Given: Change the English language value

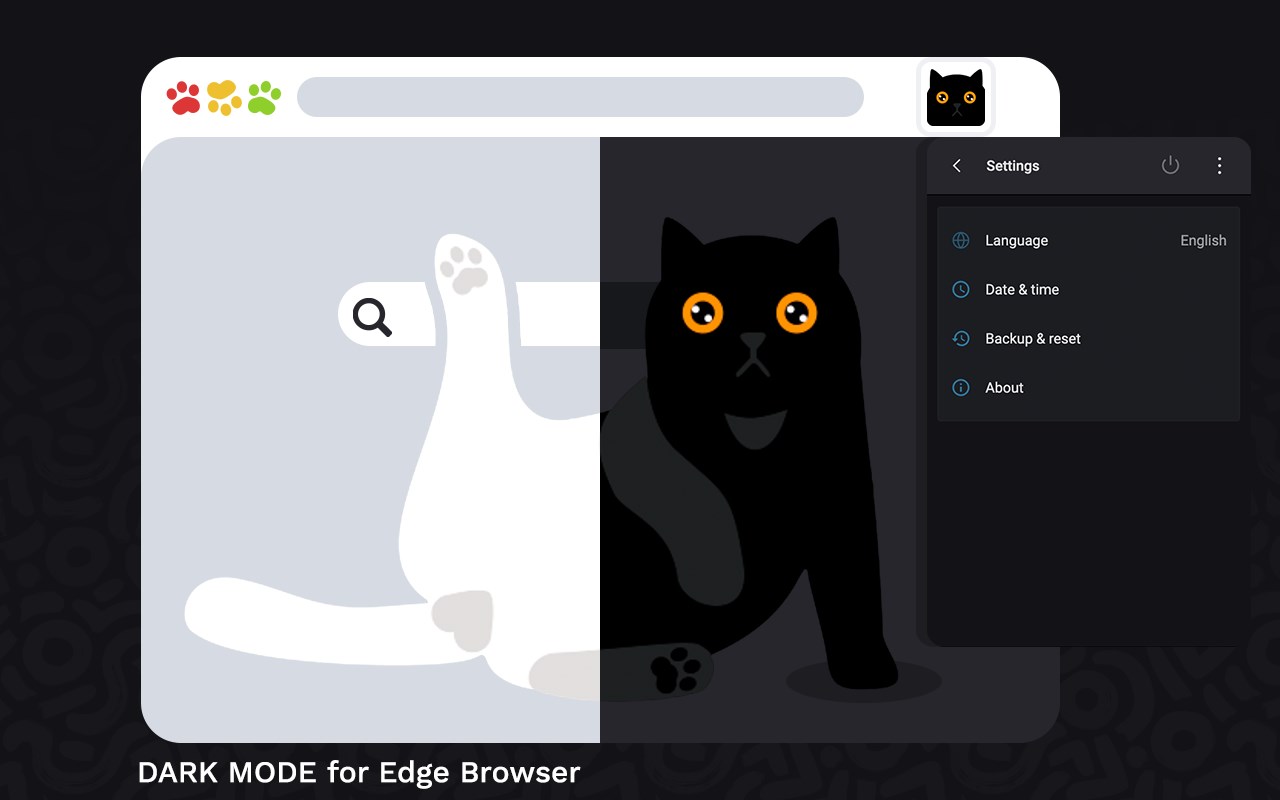Looking at the screenshot, I should [1203, 240].
